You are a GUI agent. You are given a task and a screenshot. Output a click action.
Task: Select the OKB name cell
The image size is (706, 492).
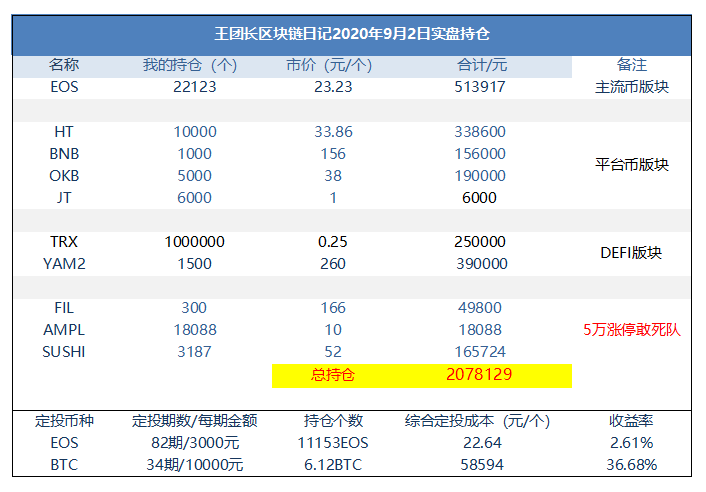[64, 176]
